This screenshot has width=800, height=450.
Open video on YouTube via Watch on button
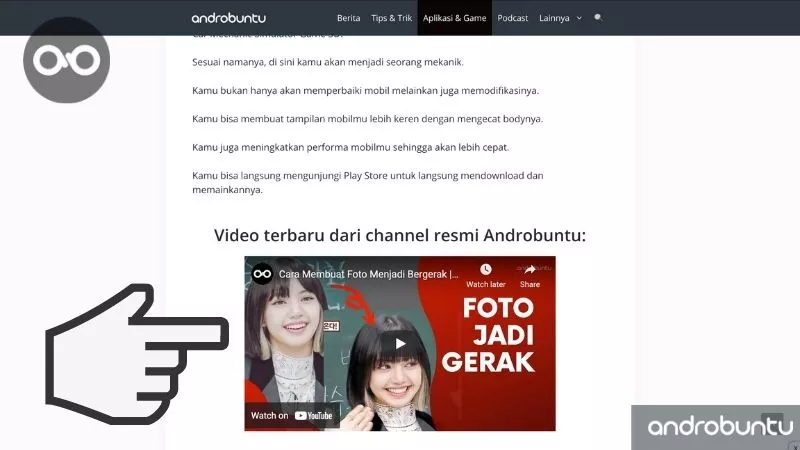[x=291, y=415]
